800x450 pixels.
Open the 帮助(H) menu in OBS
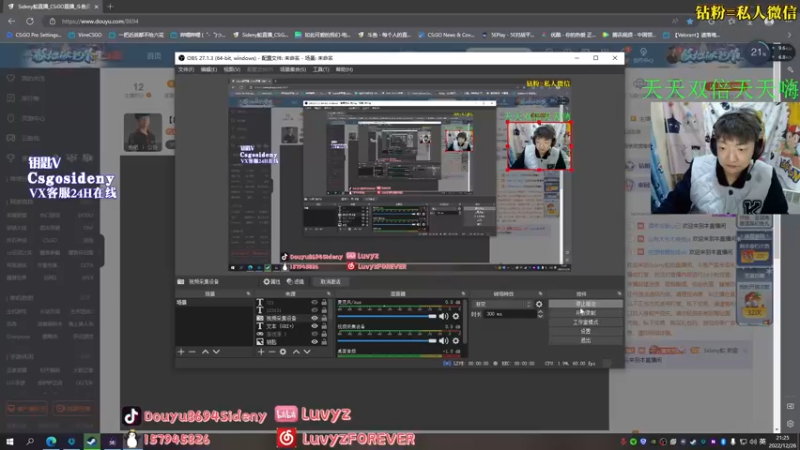click(344, 69)
